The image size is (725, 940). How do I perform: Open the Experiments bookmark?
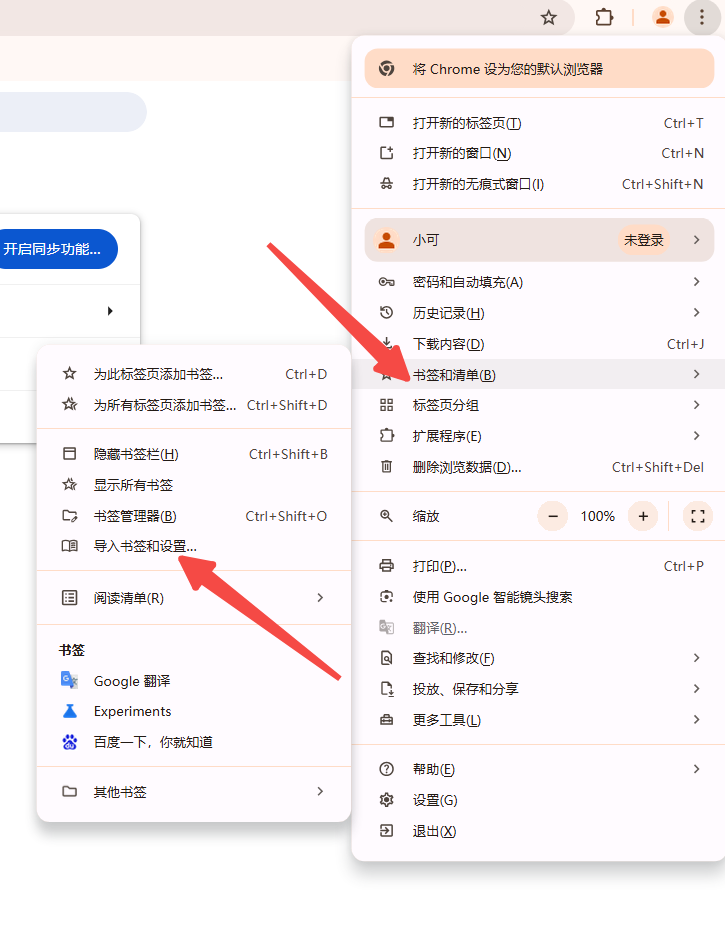click(132, 711)
